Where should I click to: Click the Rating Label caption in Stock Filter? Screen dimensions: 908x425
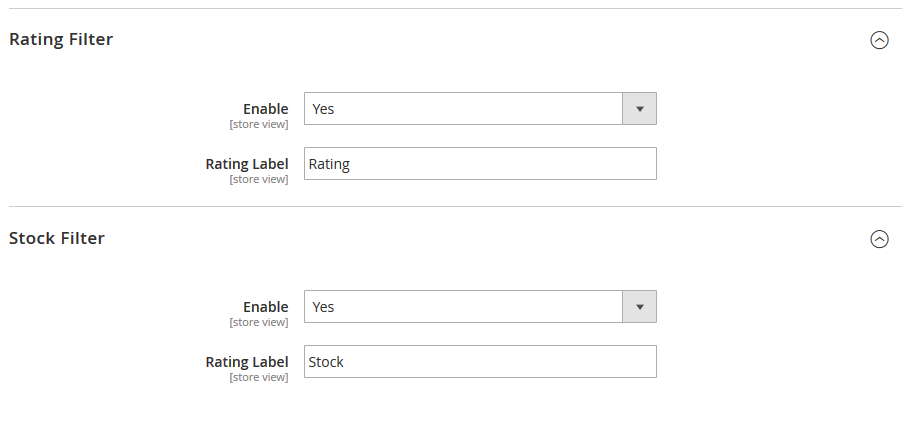coord(247,361)
